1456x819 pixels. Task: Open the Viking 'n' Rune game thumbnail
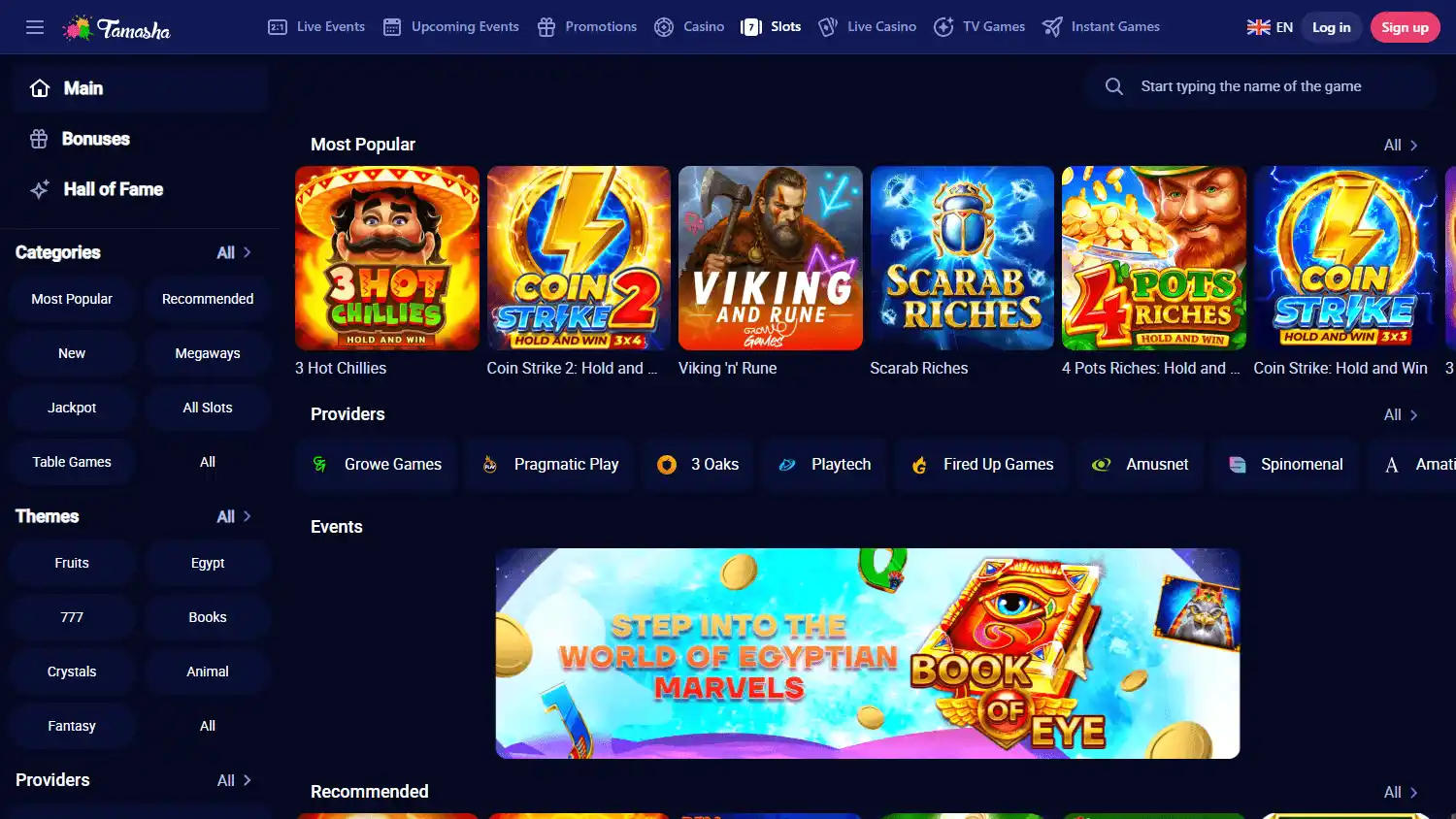tap(771, 258)
